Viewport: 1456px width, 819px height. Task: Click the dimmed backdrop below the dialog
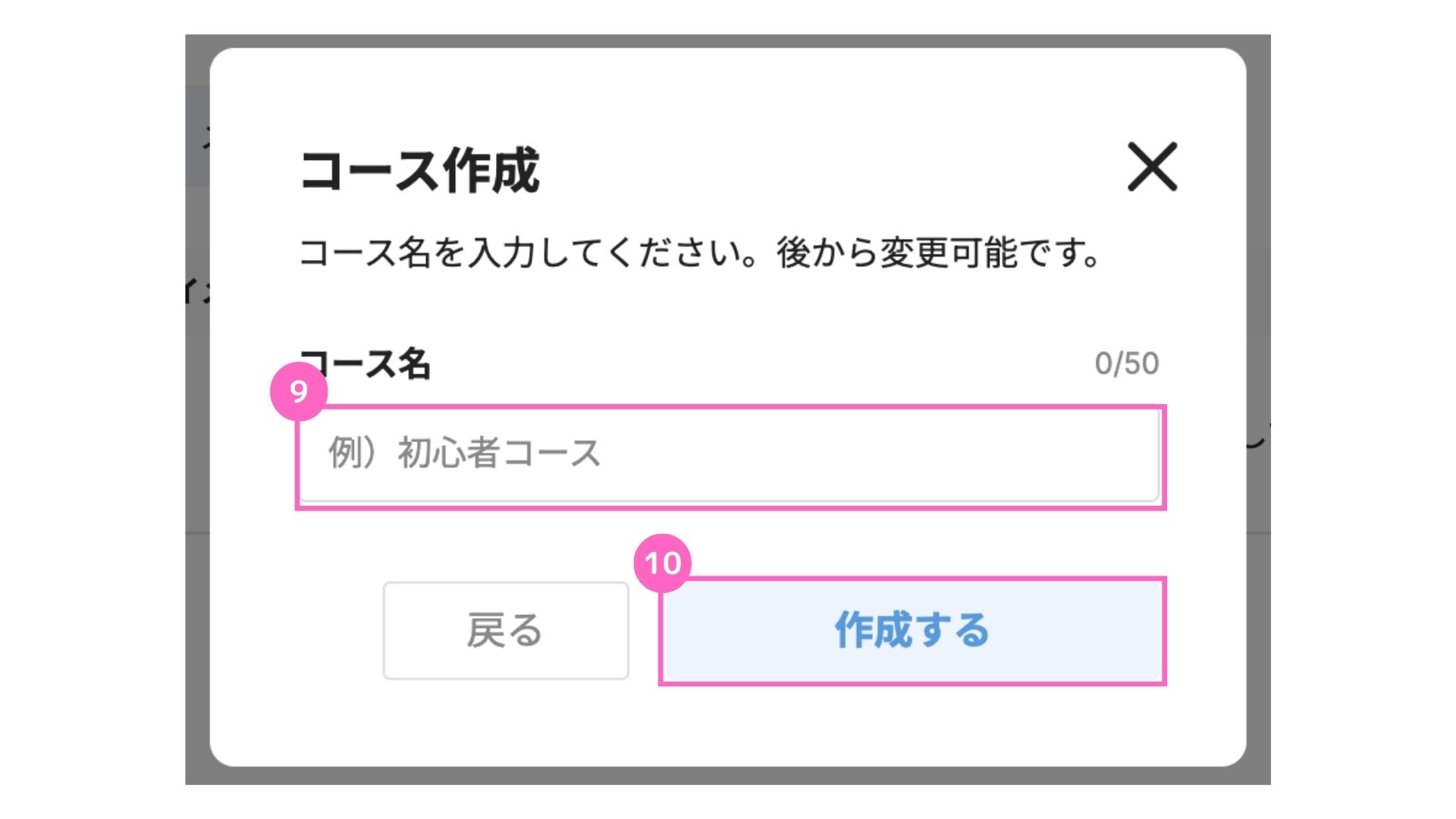pyautogui.click(x=728, y=775)
